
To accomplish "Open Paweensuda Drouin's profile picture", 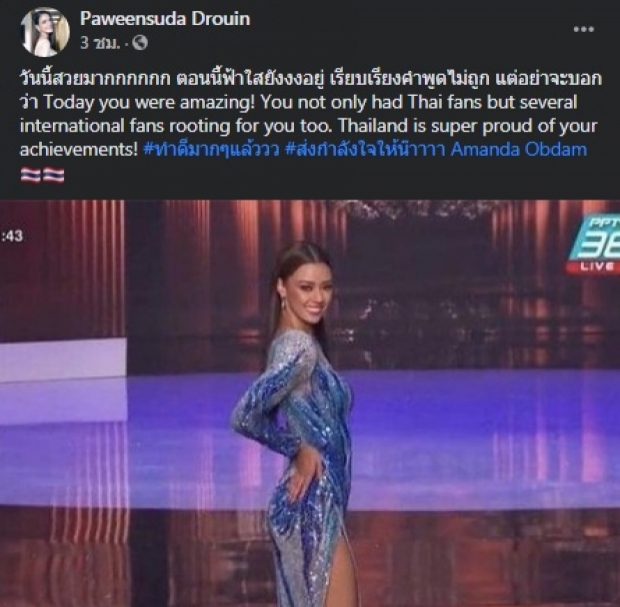I will click(45, 32).
